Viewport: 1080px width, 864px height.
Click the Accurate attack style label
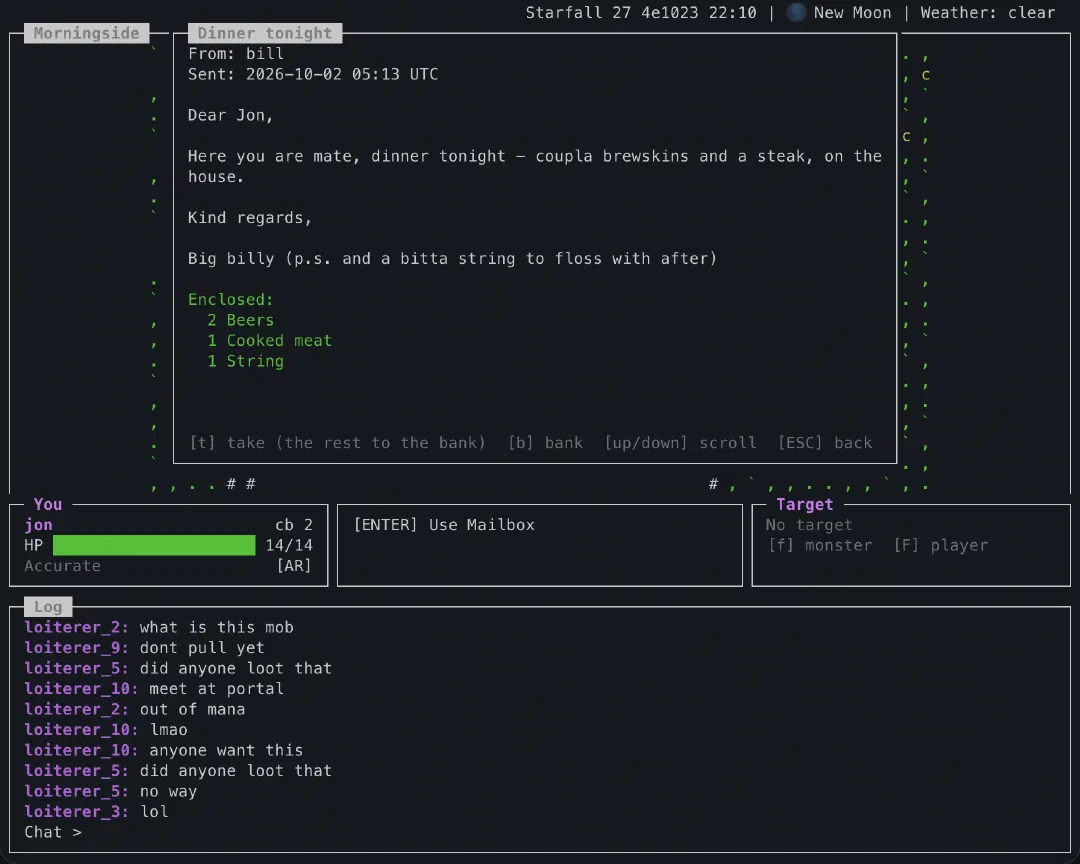[63, 566]
